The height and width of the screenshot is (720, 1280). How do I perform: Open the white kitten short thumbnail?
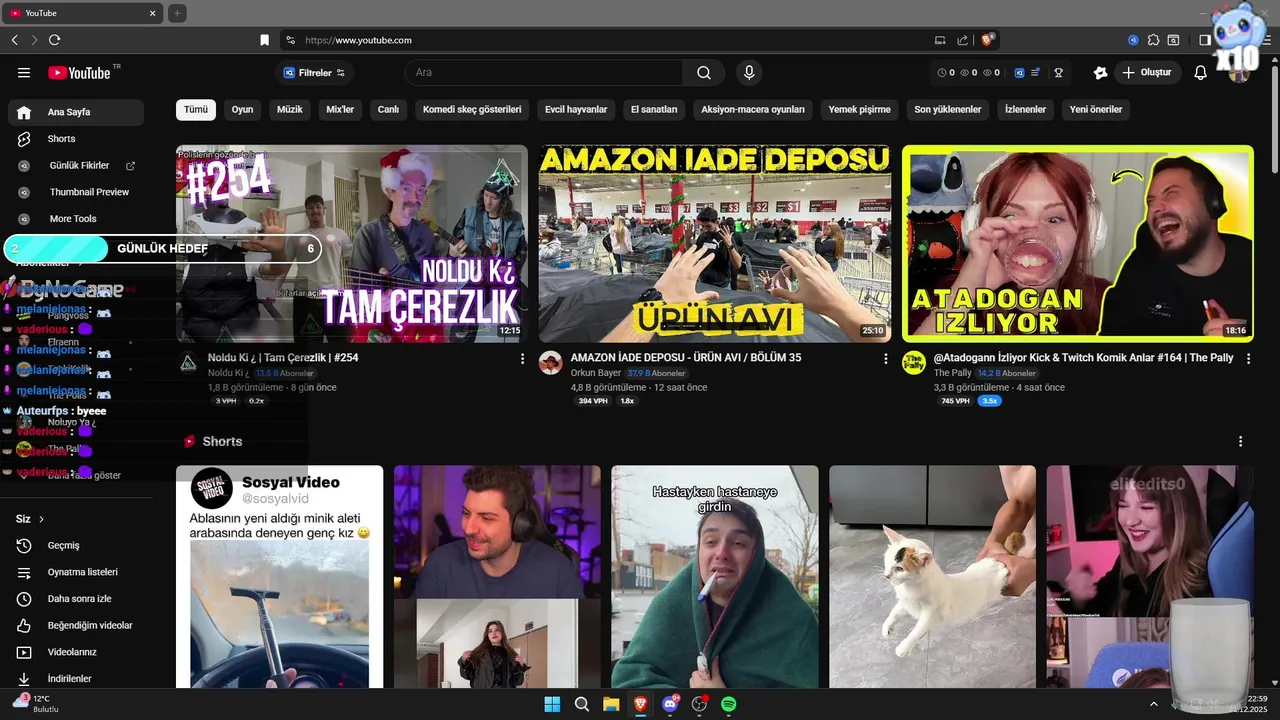pyautogui.click(x=933, y=577)
